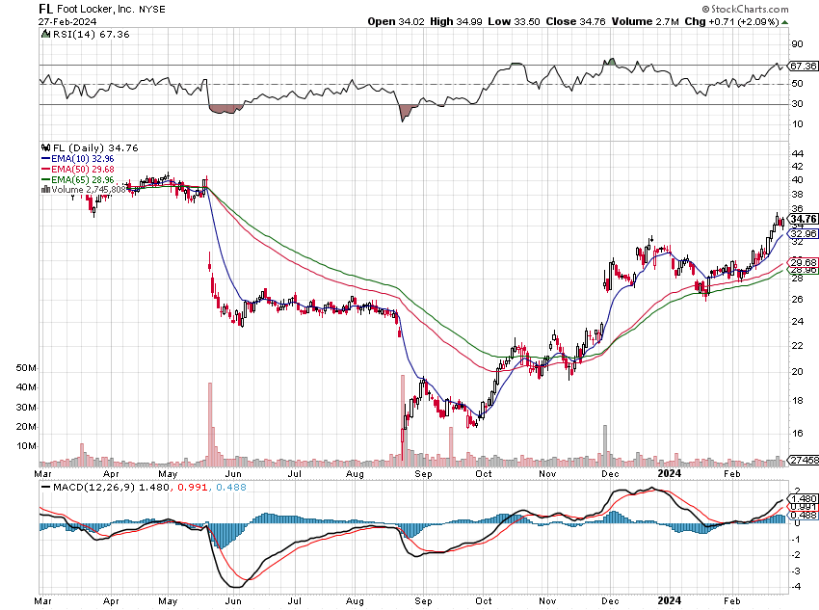Click the tall volume spike bar in late May

coord(210,424)
